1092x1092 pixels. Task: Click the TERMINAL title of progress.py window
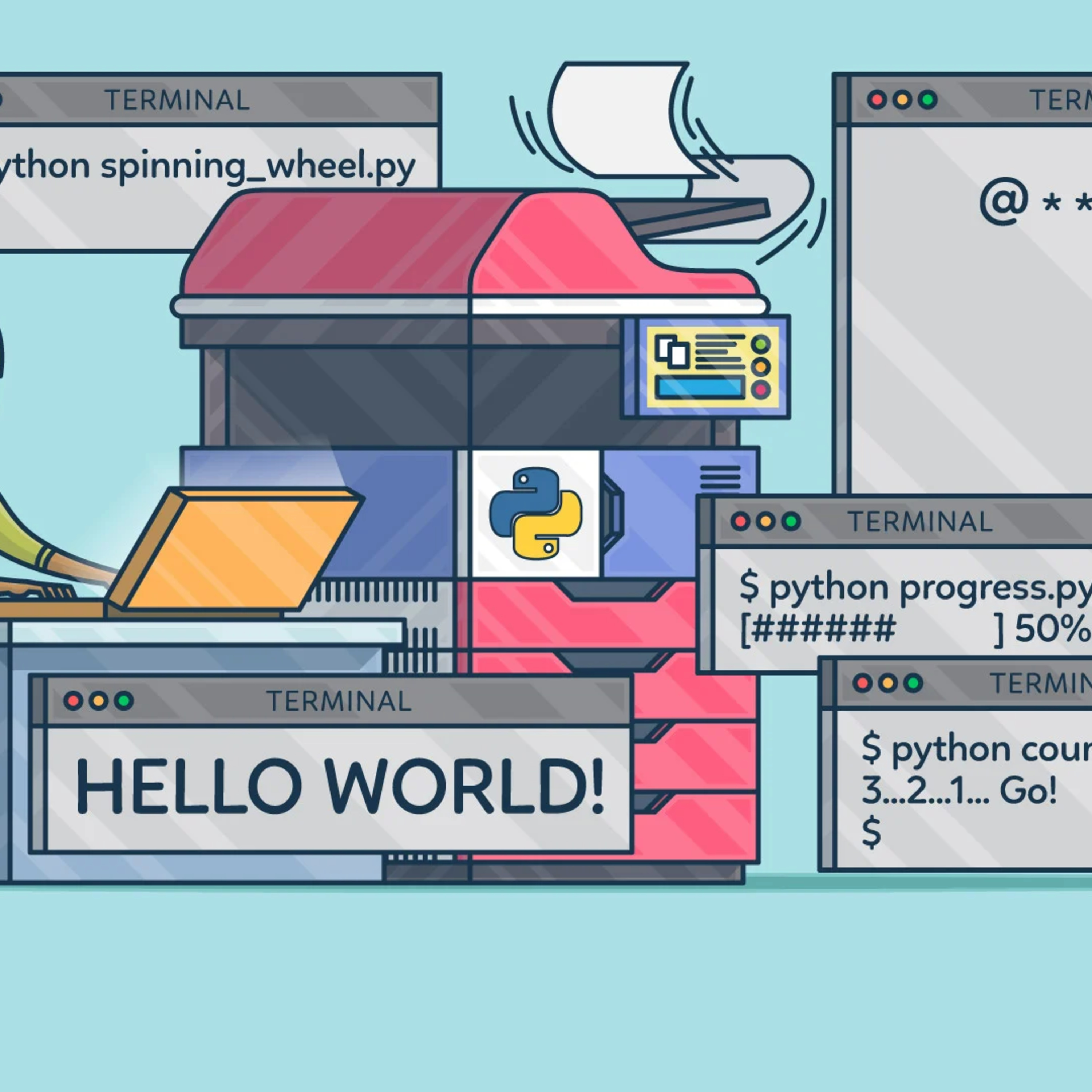pos(920,522)
